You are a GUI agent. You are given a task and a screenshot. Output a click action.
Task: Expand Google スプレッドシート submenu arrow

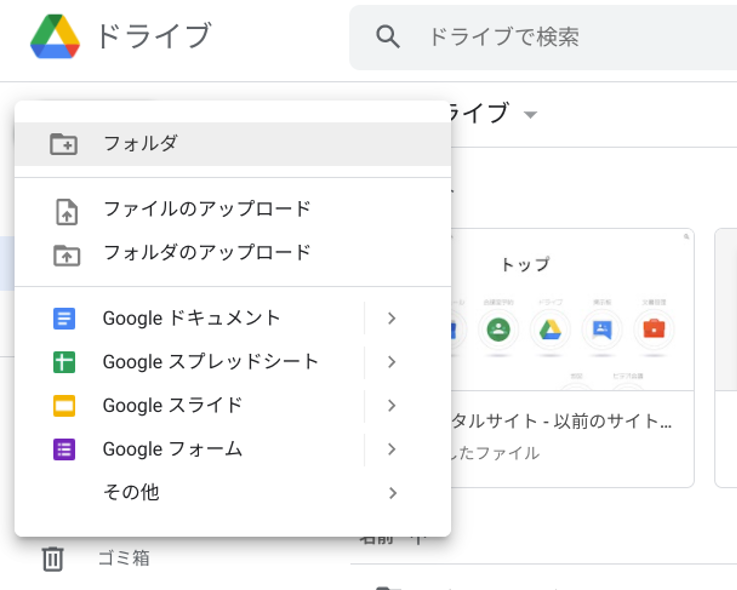[392, 362]
